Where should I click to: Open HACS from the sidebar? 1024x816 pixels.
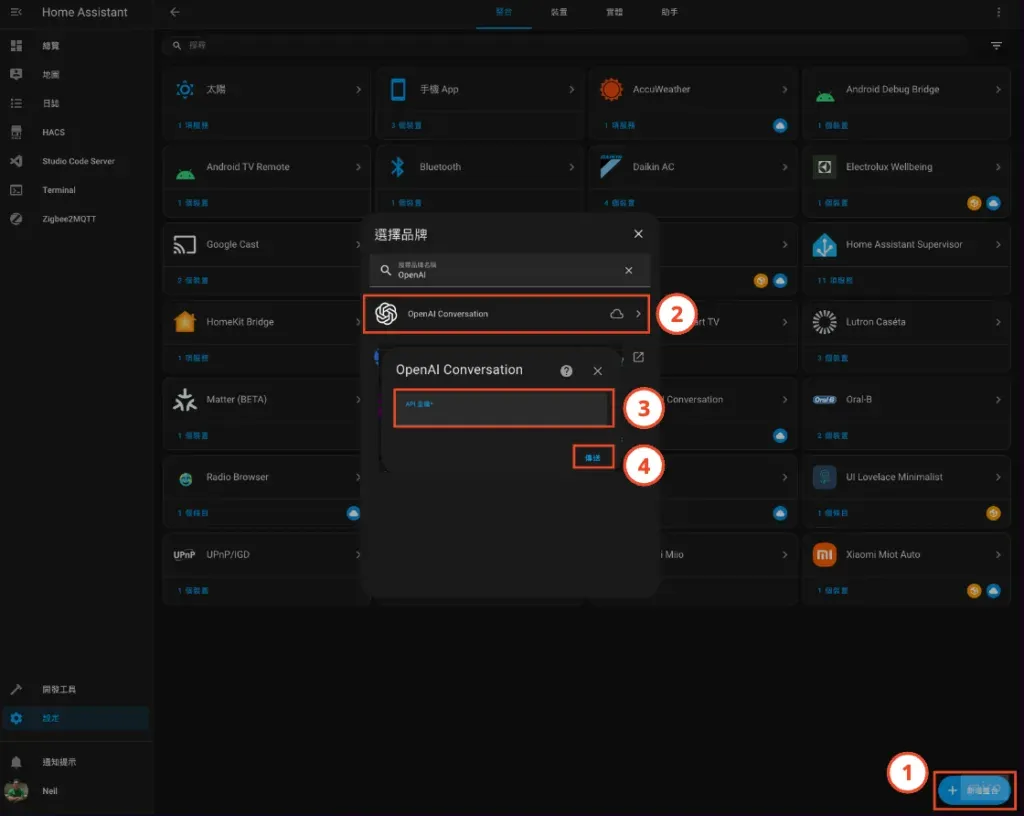click(x=53, y=132)
